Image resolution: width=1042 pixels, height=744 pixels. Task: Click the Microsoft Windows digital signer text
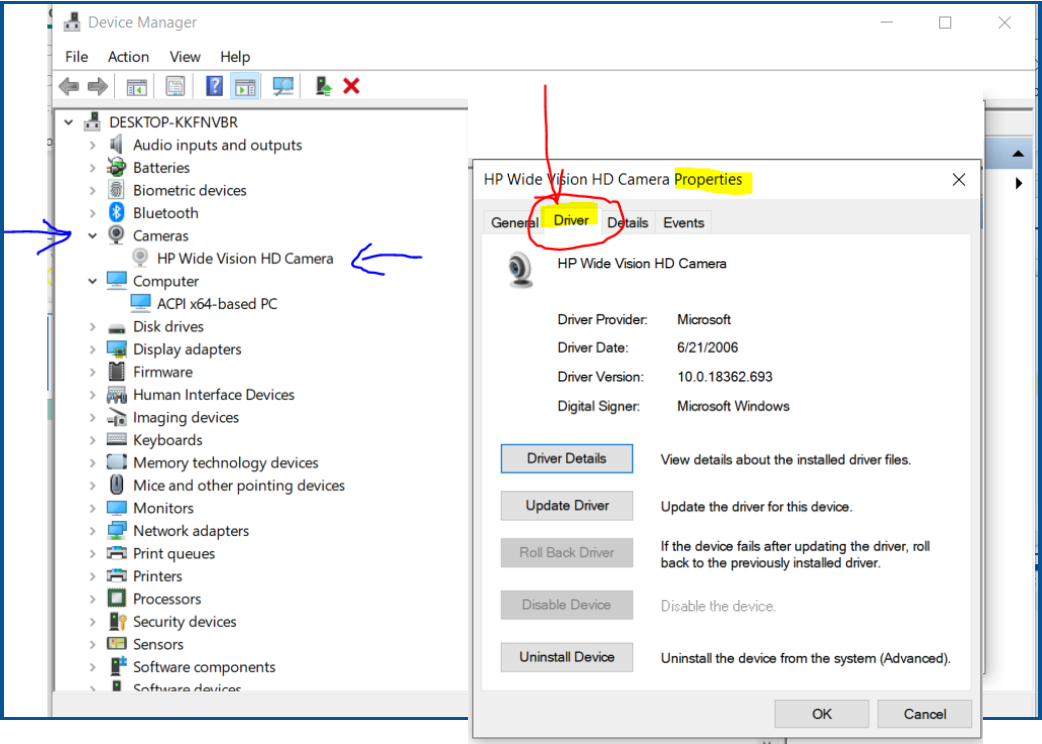coord(733,406)
